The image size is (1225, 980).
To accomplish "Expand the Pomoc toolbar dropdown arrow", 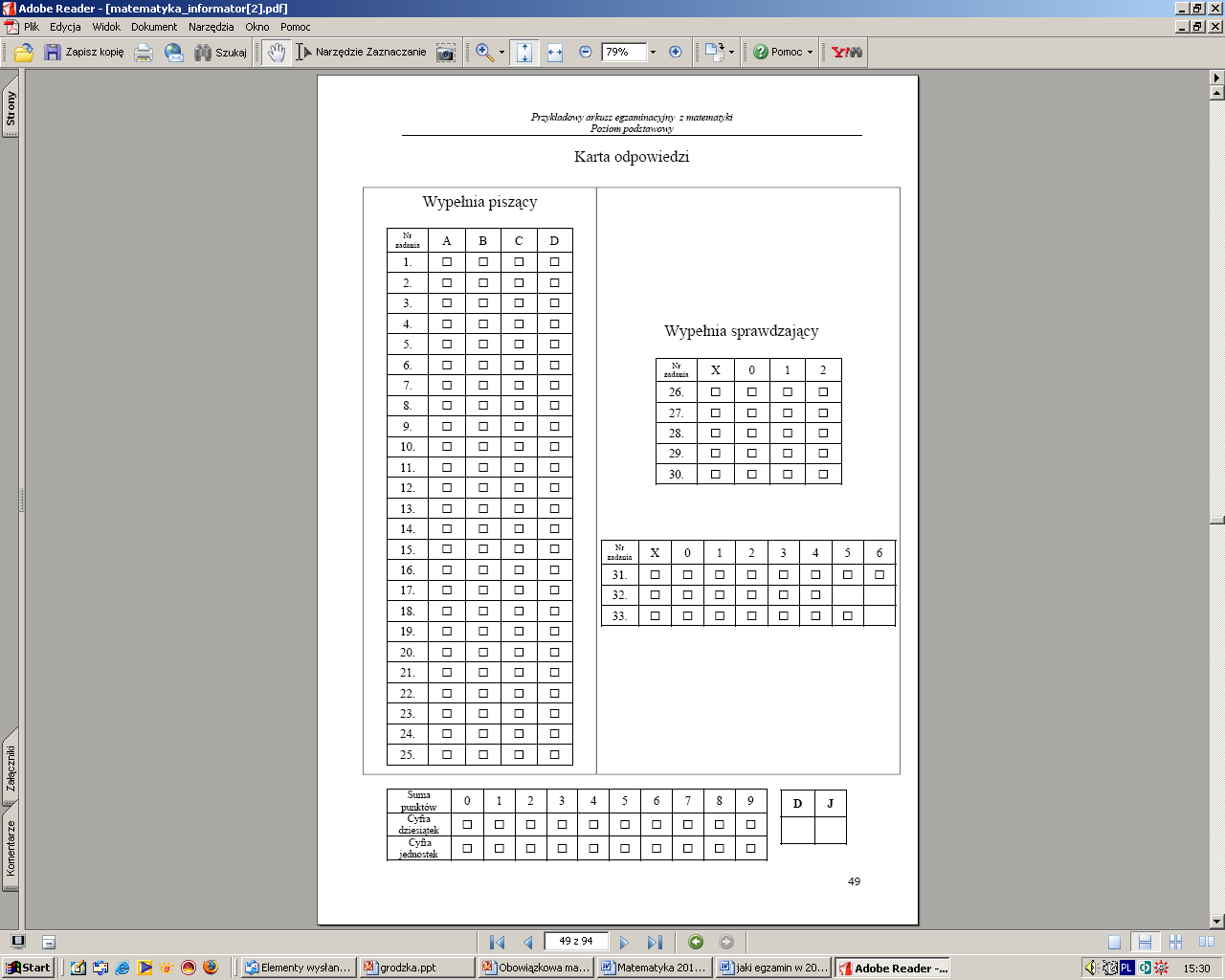I will [810, 53].
